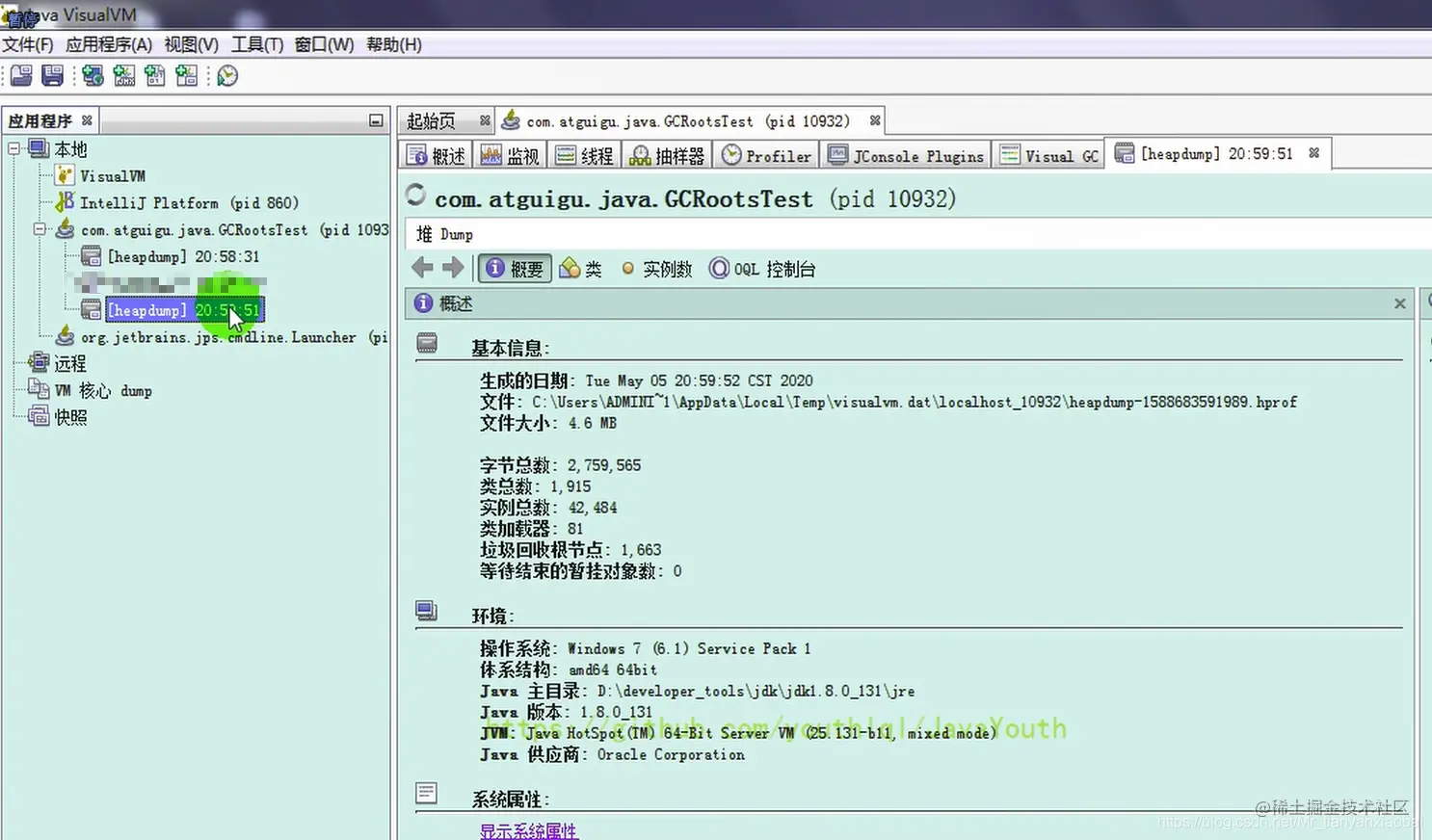Viewport: 1432px width, 840px height.
Task: Close the [heapdump] 20:59:51 tab
Action: coord(1313,153)
